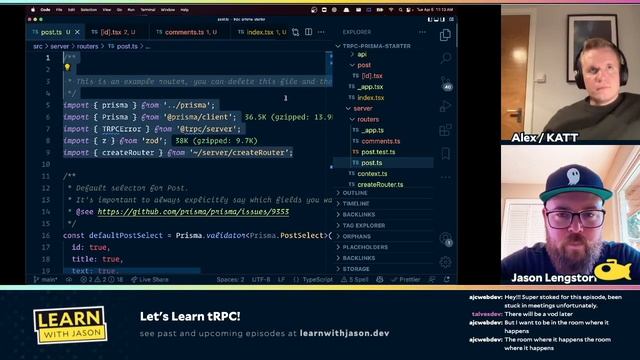
Task: Change end of line sequence LF
Action: 281,280
